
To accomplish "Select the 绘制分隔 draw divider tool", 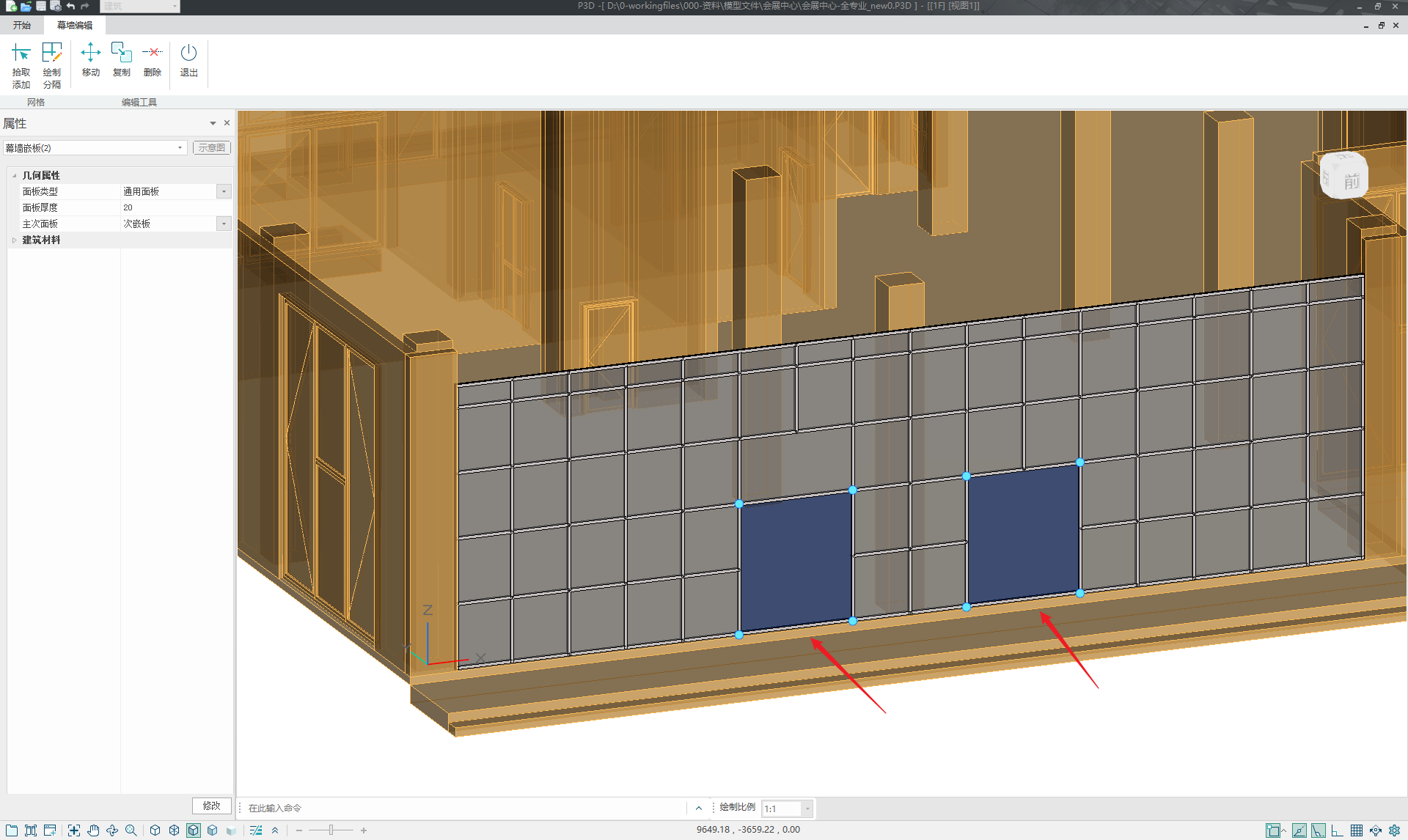I will (x=51, y=65).
